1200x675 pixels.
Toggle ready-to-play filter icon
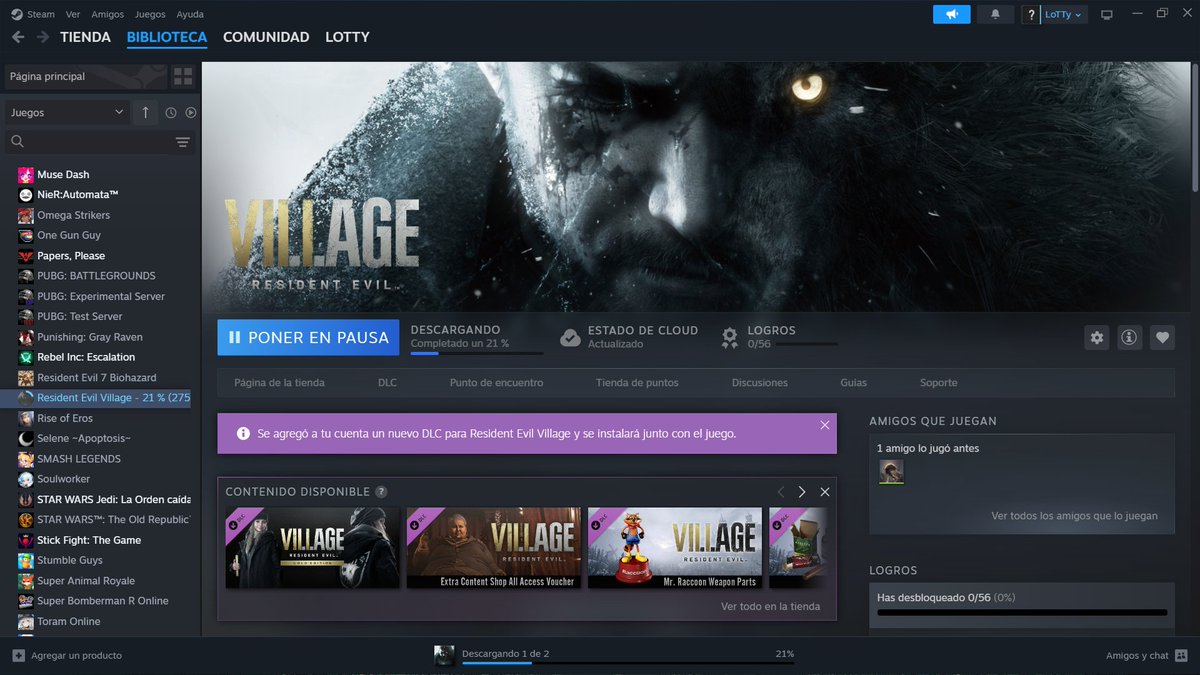coord(190,113)
